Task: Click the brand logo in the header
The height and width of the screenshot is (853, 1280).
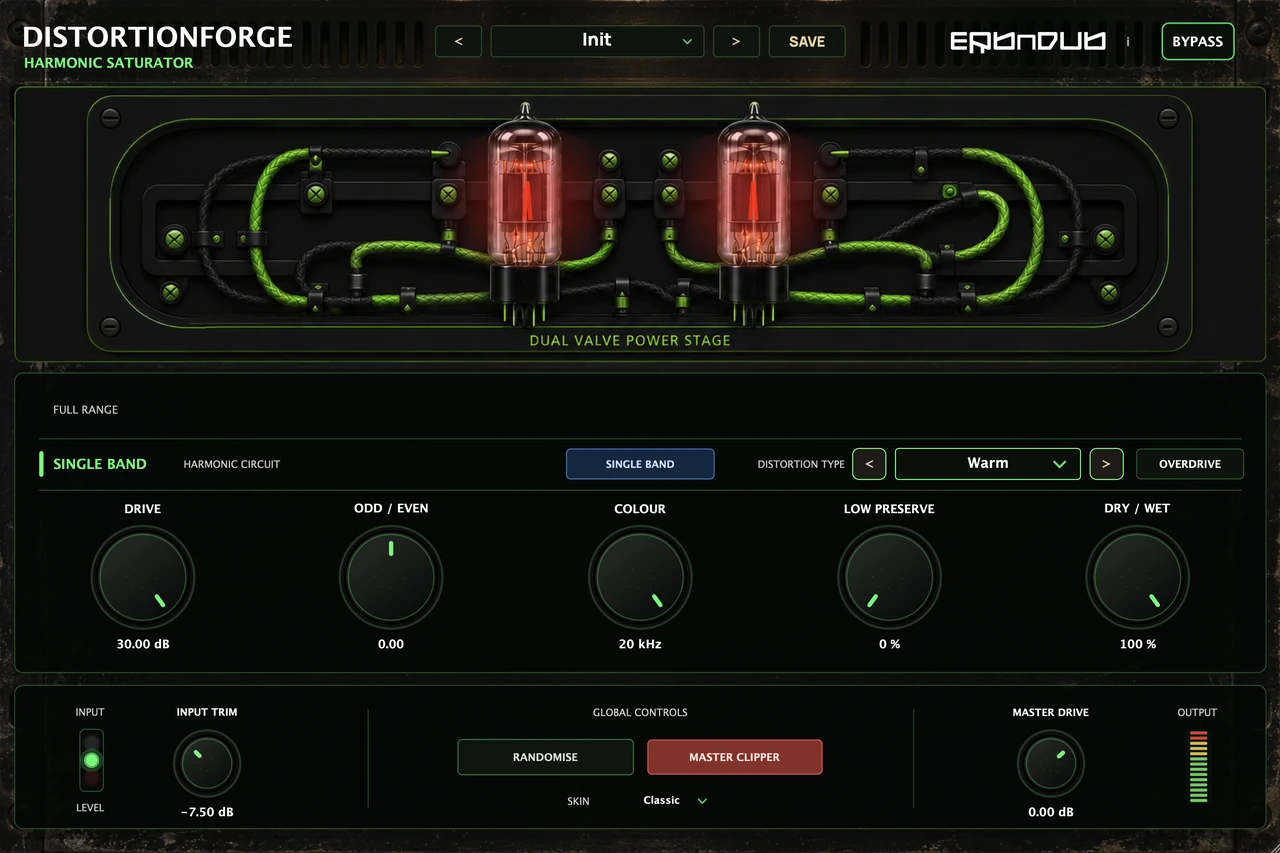Action: 1027,41
